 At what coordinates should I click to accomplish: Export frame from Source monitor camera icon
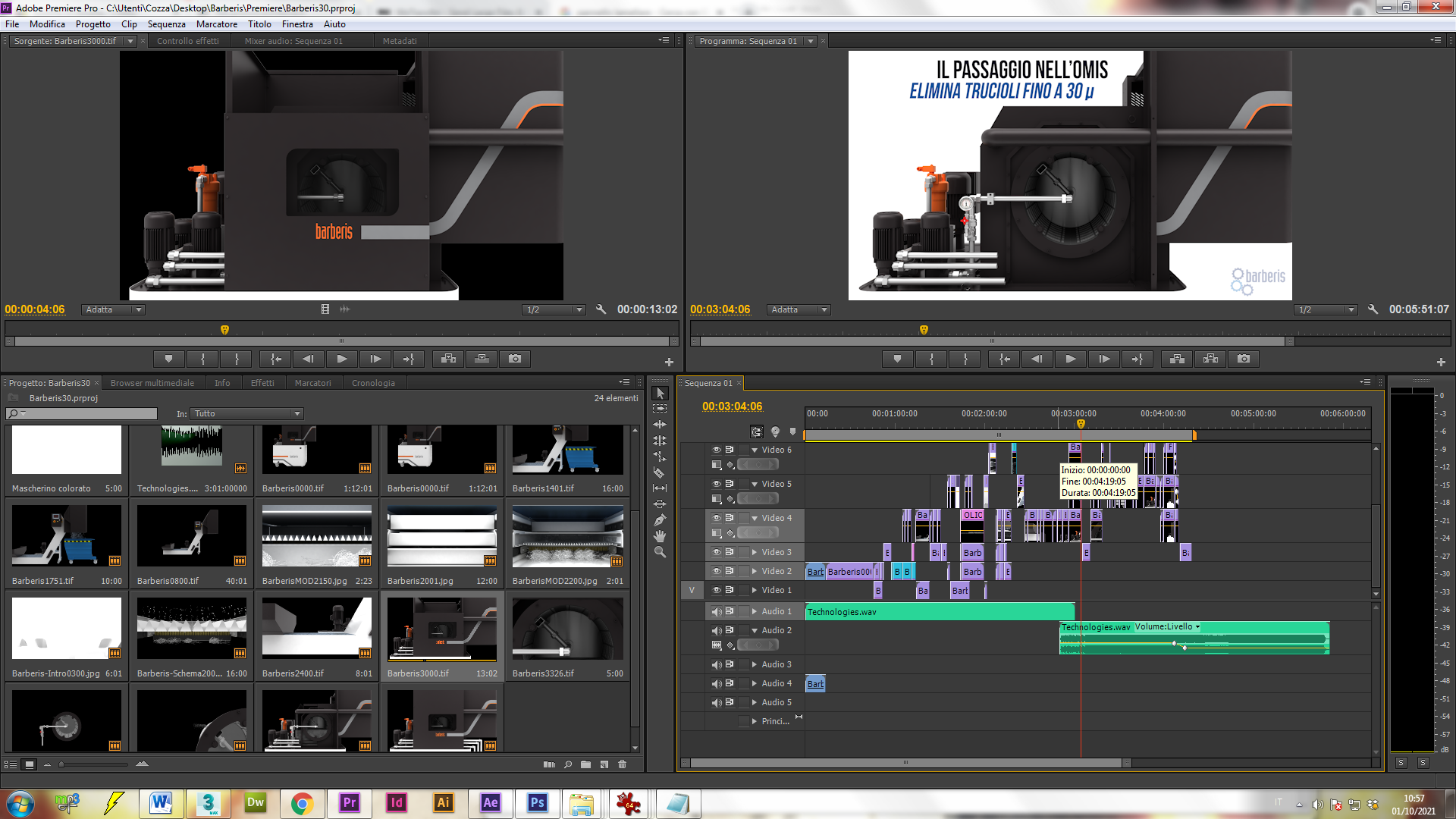click(x=515, y=359)
